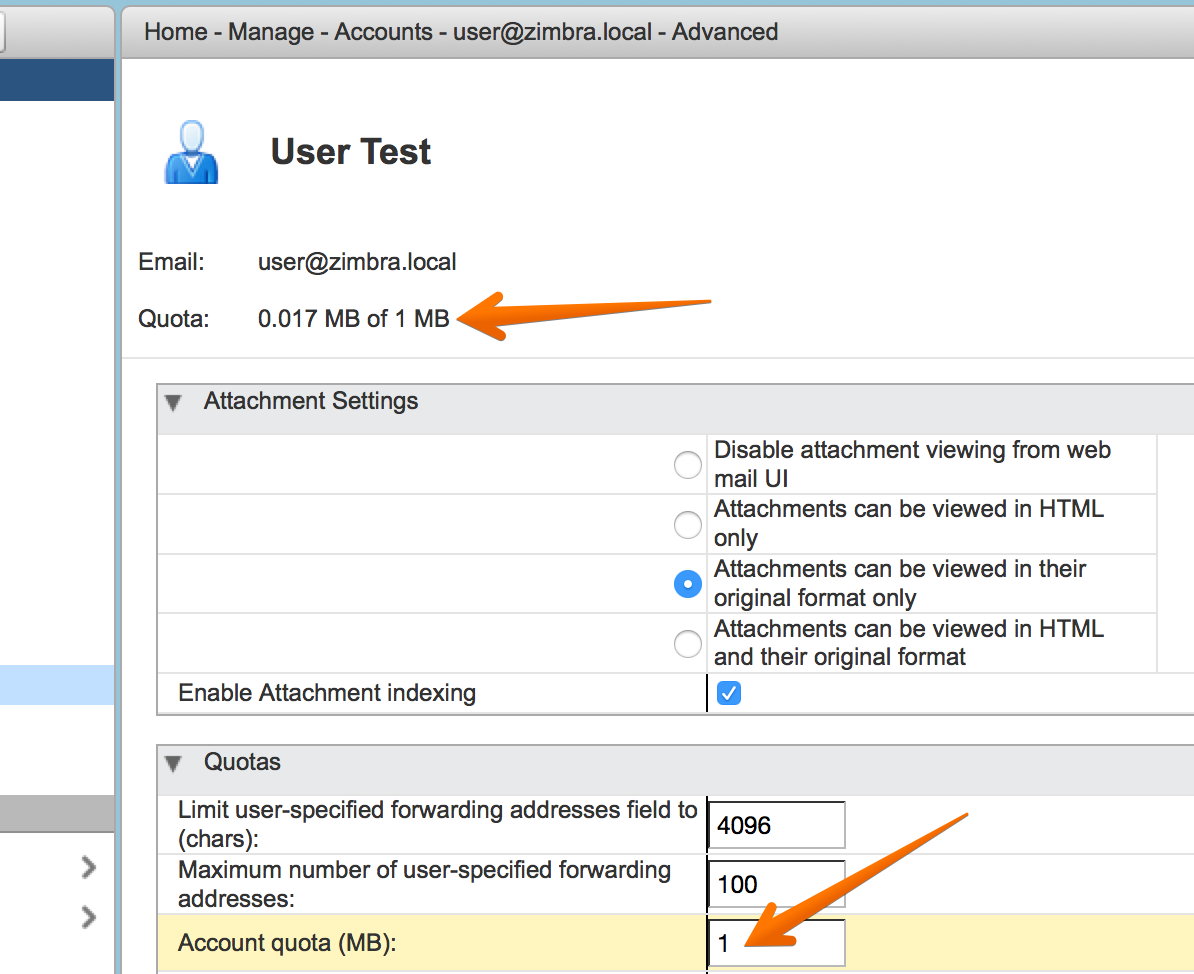This screenshot has width=1194, height=974.
Task: Select attachments viewed in original format only
Action: click(688, 584)
